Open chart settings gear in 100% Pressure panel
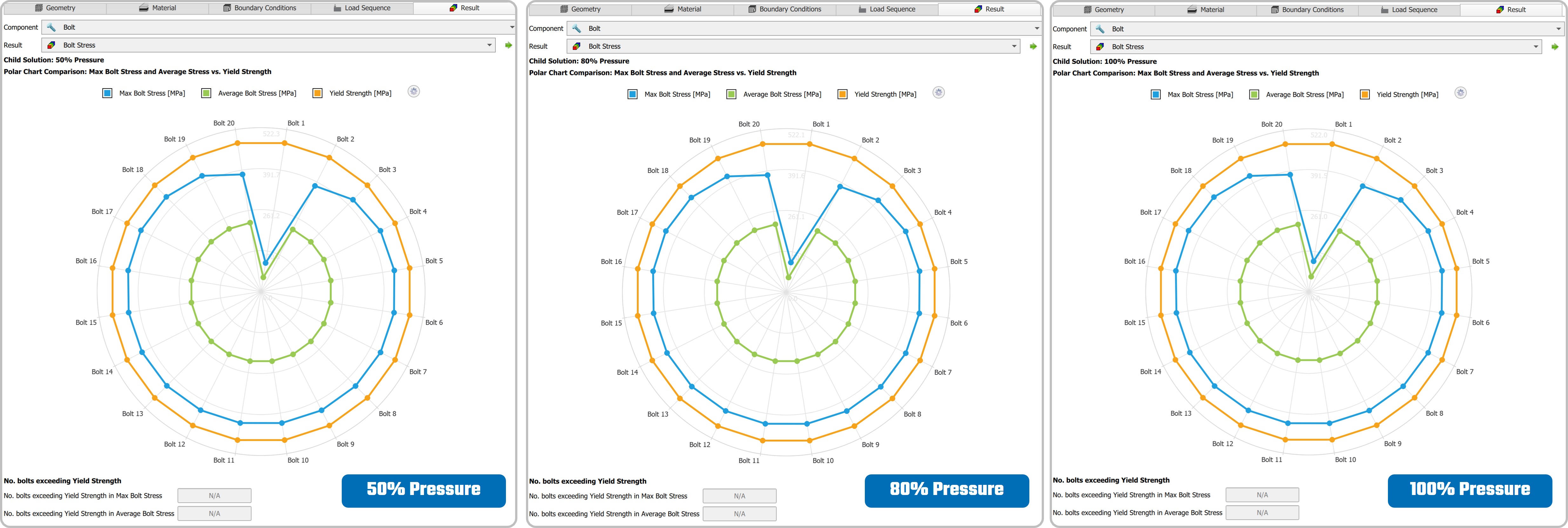Viewport: 1568px width, 528px height. click(1460, 93)
